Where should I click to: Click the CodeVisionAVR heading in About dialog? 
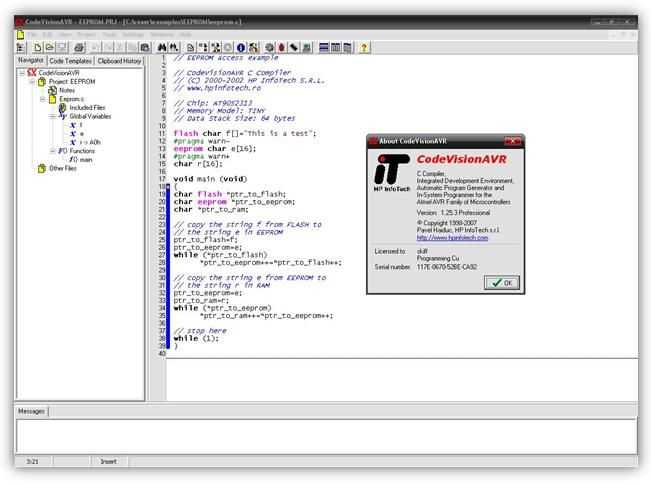461,159
